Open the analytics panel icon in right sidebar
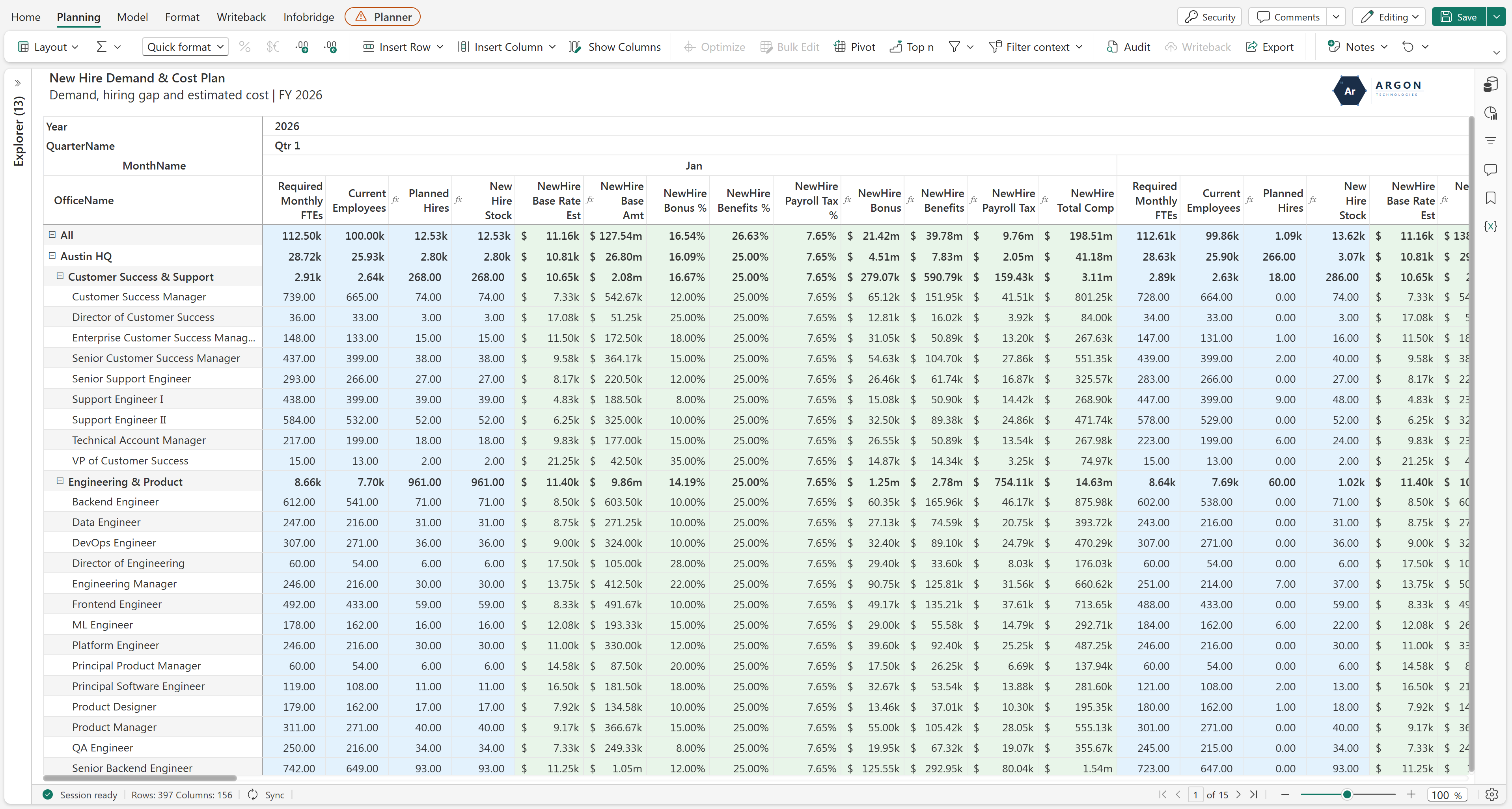 (1491, 113)
